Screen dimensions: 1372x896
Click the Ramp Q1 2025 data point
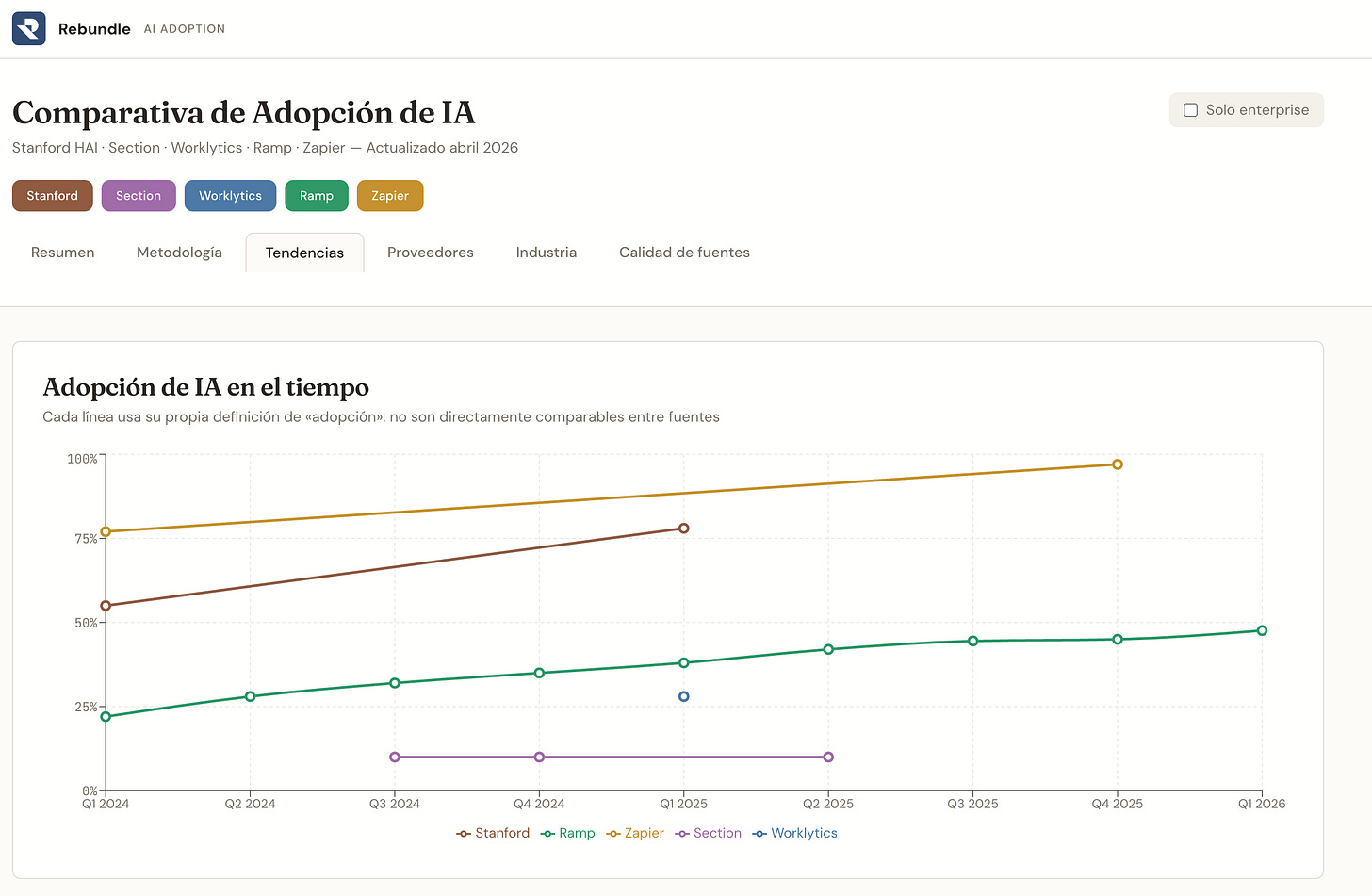click(684, 663)
